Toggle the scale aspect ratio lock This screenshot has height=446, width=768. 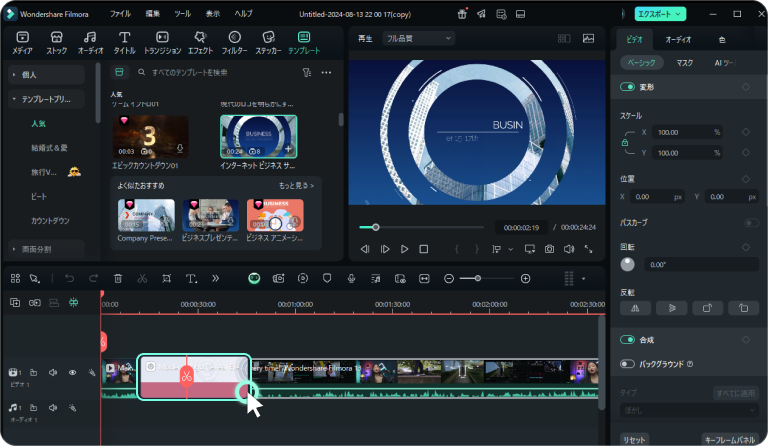(x=625, y=142)
